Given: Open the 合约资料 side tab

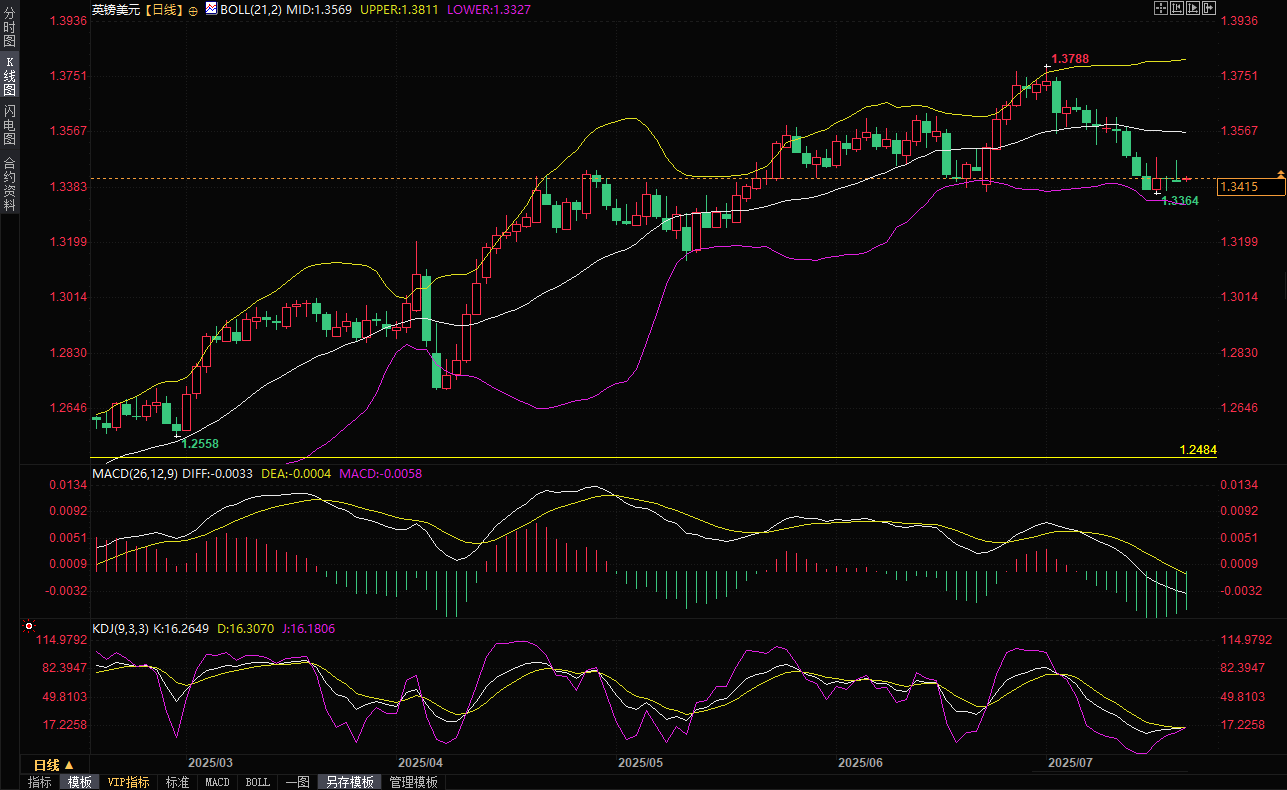Looking at the screenshot, I should pyautogui.click(x=9, y=183).
